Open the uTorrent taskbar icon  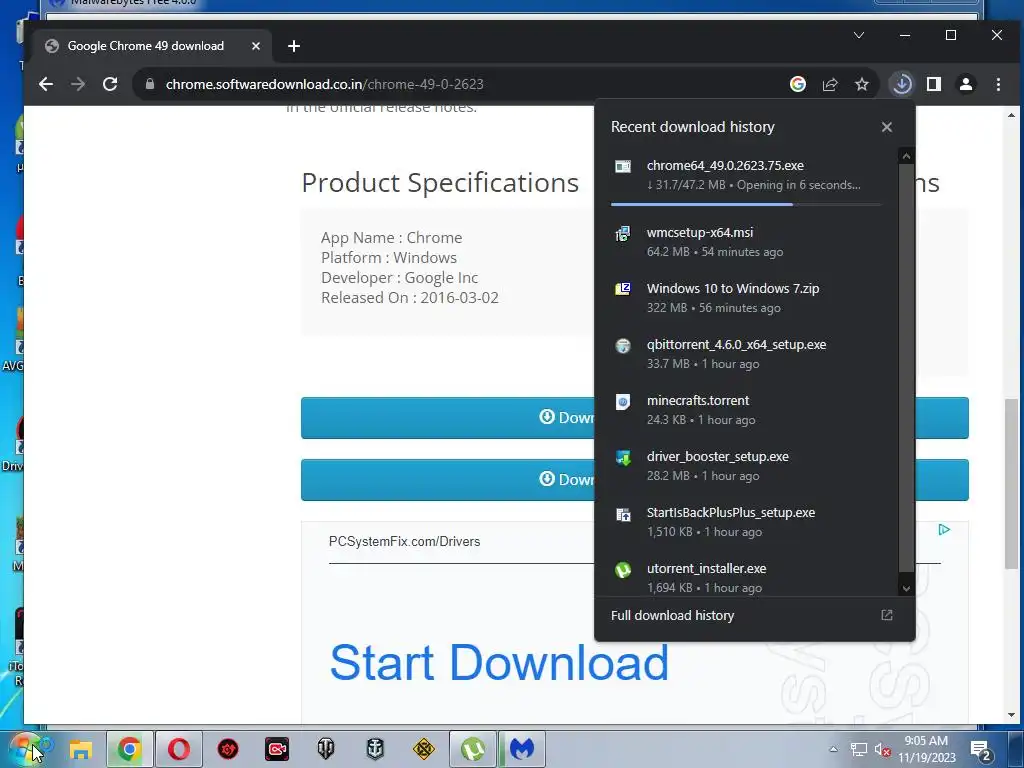point(473,749)
